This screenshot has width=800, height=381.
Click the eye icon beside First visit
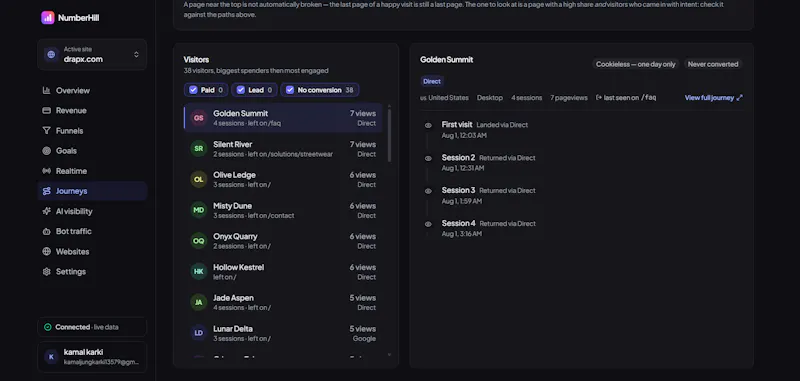pyautogui.click(x=428, y=125)
